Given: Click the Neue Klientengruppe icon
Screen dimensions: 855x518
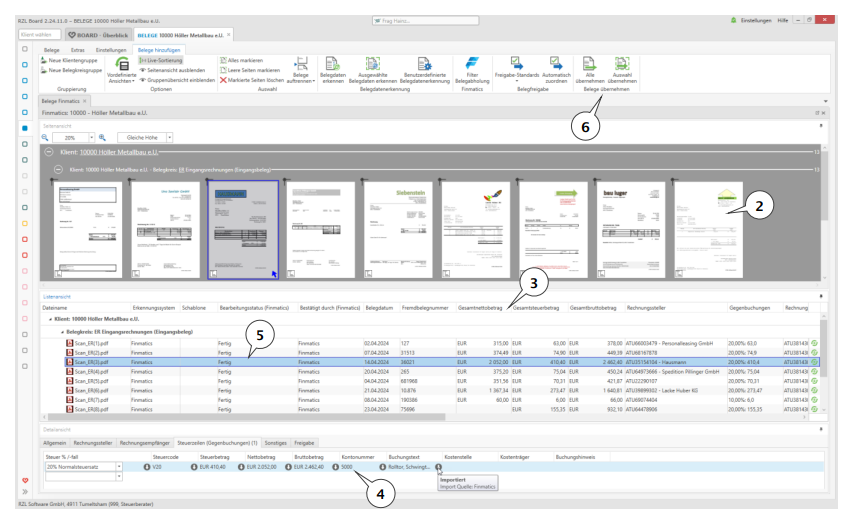Looking at the screenshot, I should 44,61.
